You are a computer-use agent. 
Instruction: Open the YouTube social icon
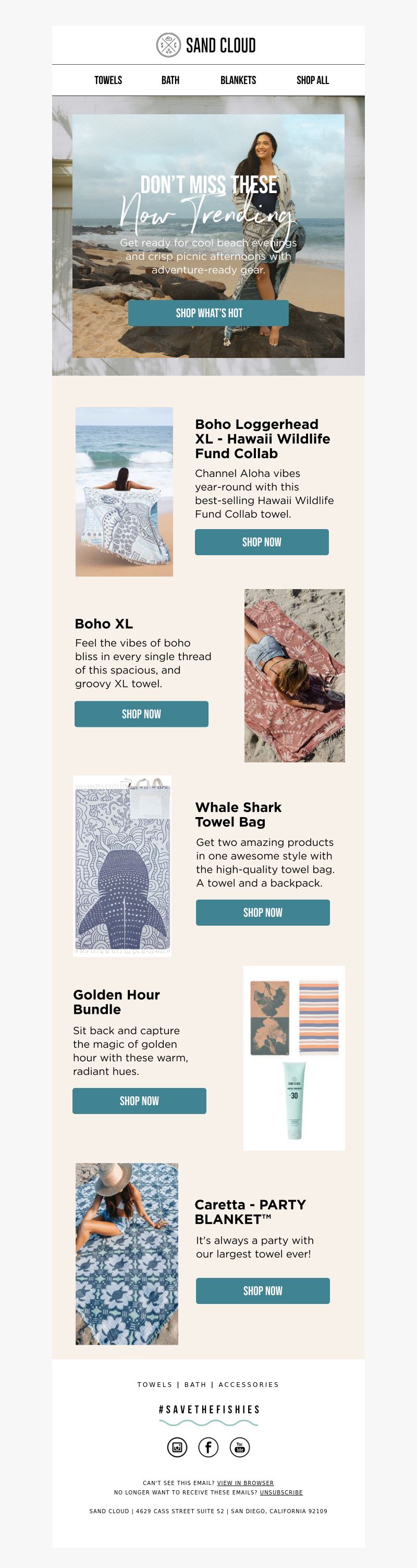pos(239,1447)
